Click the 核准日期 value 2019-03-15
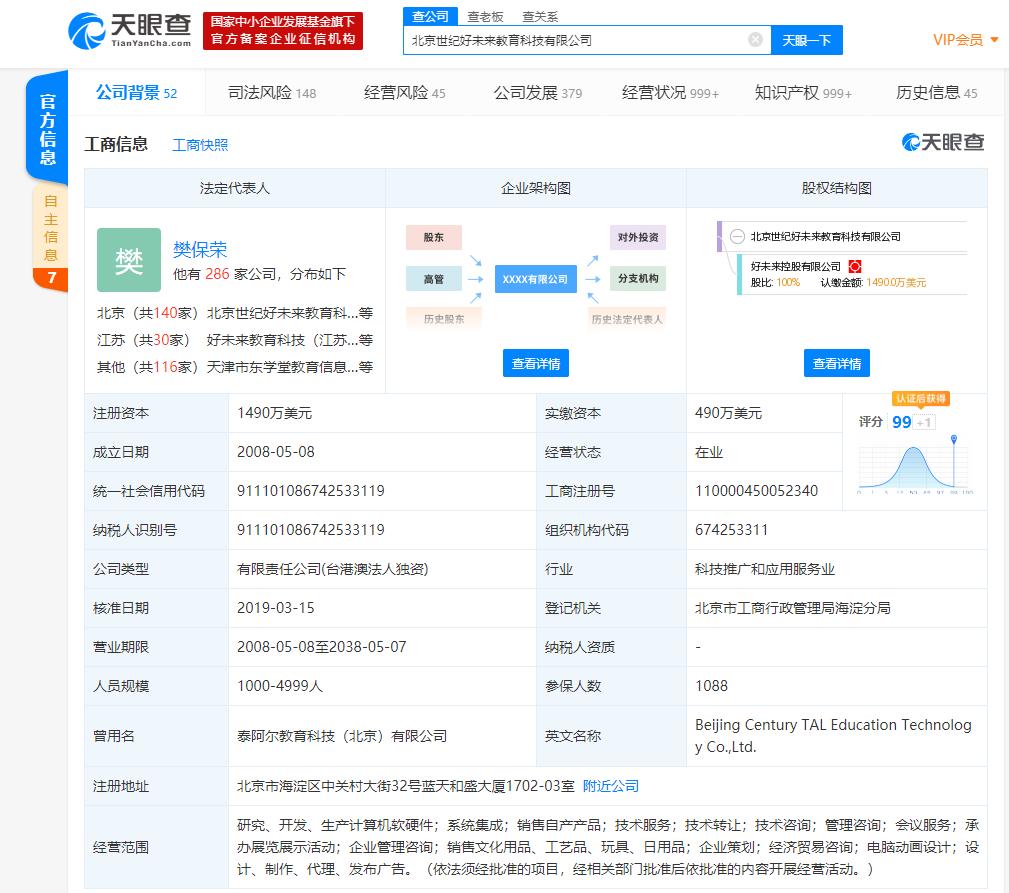The height and width of the screenshot is (893, 1009). point(276,608)
